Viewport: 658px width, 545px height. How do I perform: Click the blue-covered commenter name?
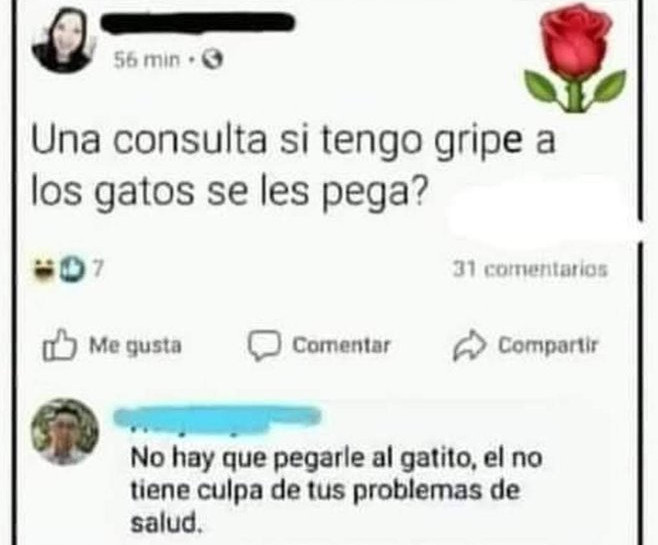click(x=217, y=417)
